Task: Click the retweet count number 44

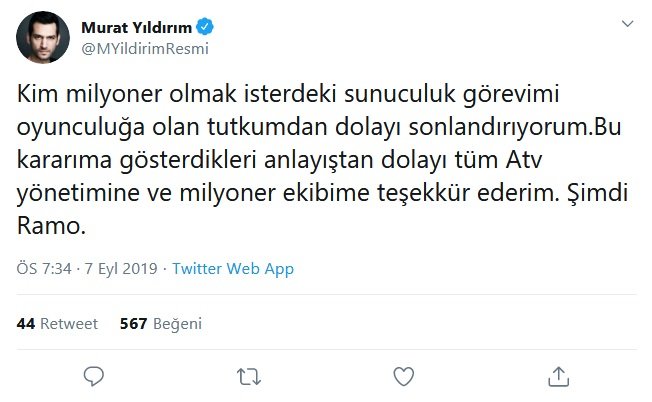Action: [26, 324]
